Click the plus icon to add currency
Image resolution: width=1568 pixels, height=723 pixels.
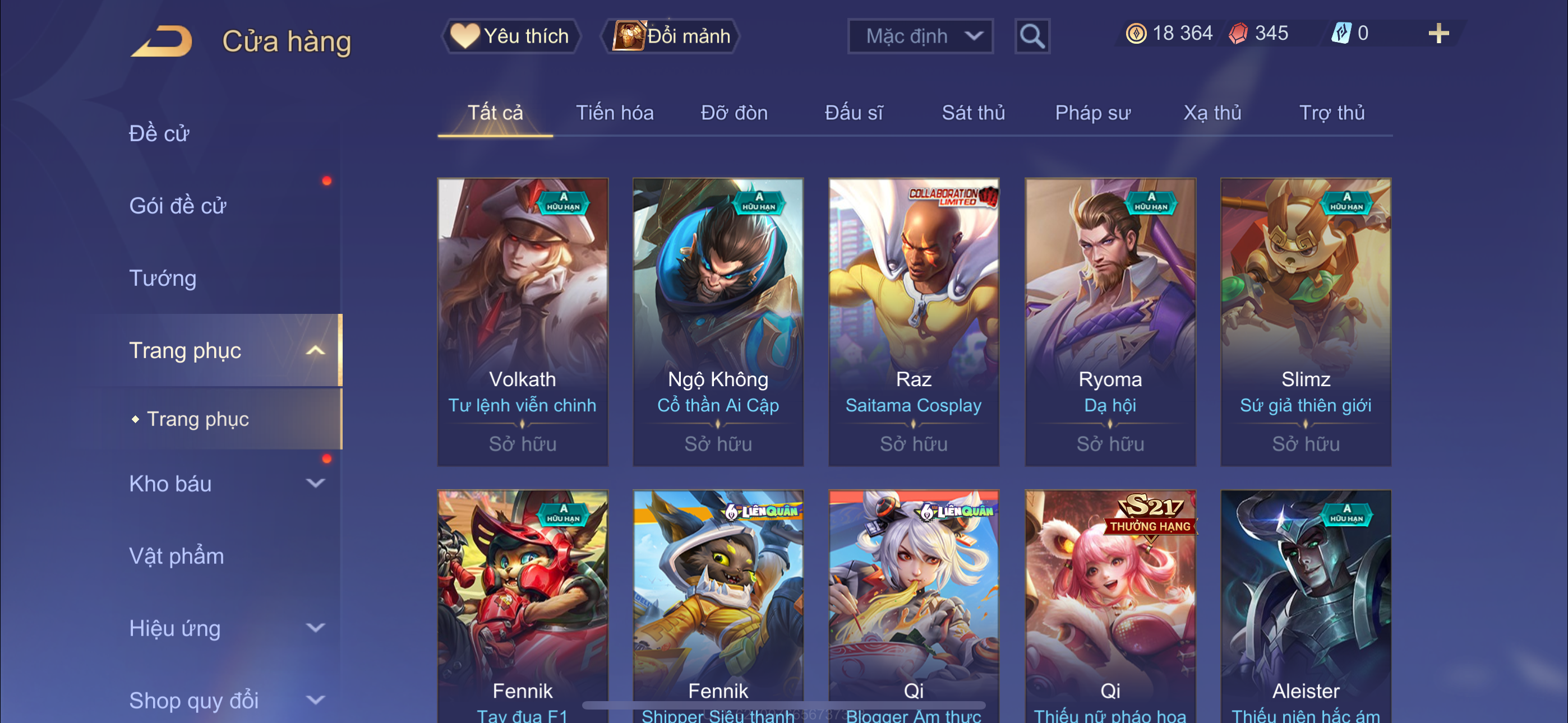point(1439,34)
